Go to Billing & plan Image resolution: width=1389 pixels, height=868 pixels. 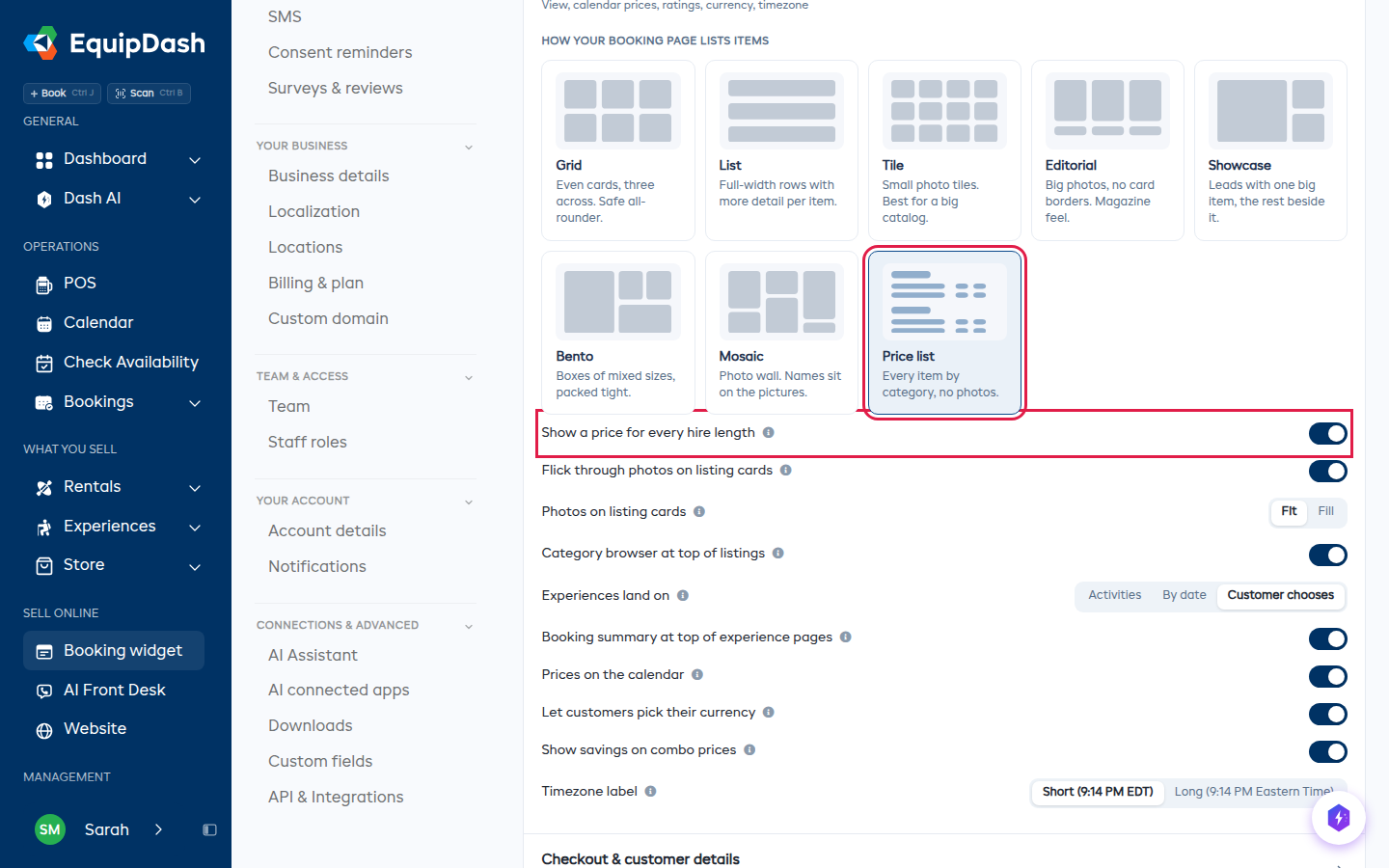tap(316, 283)
